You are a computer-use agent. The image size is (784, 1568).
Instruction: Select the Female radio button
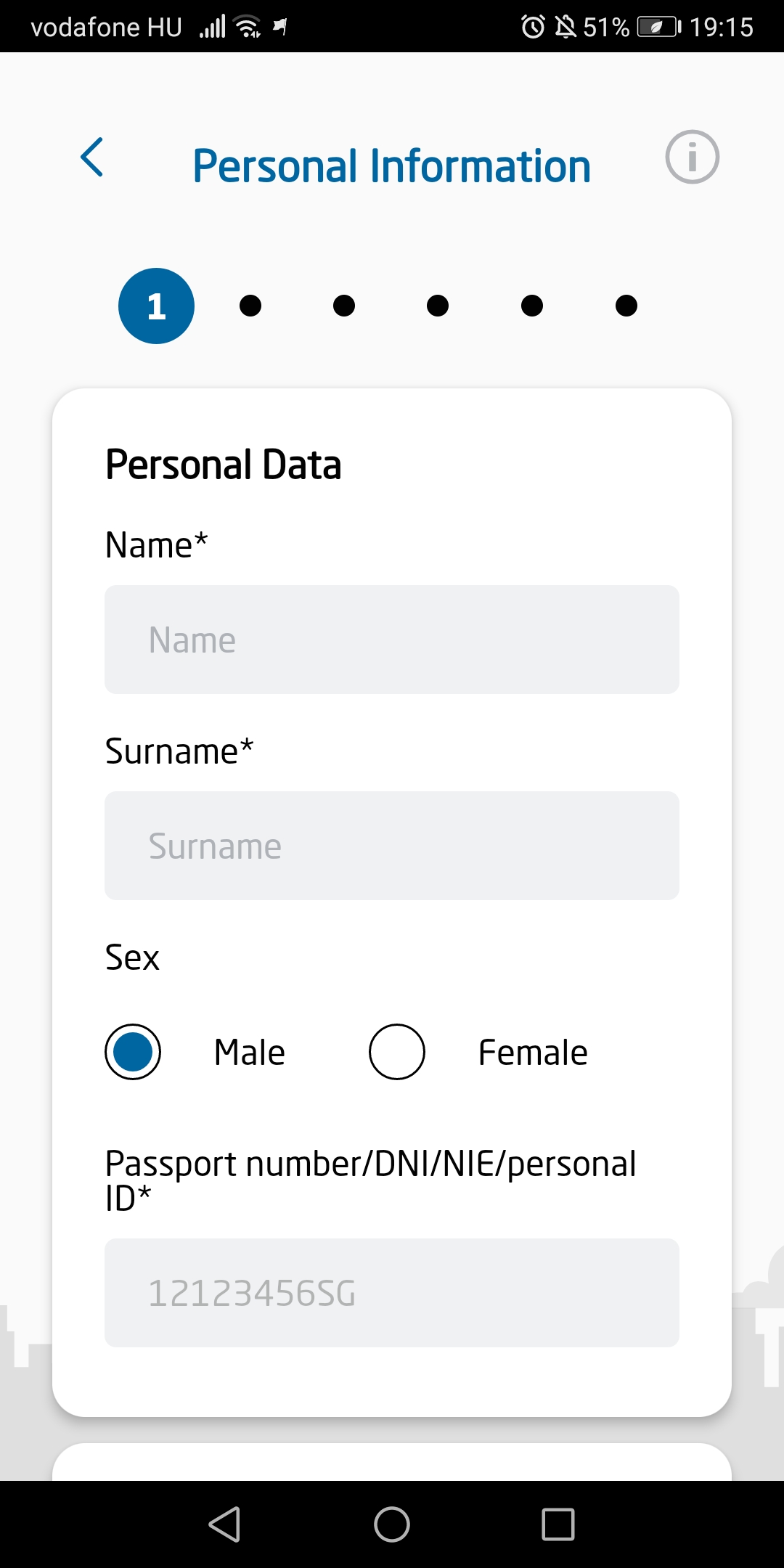click(x=397, y=1052)
